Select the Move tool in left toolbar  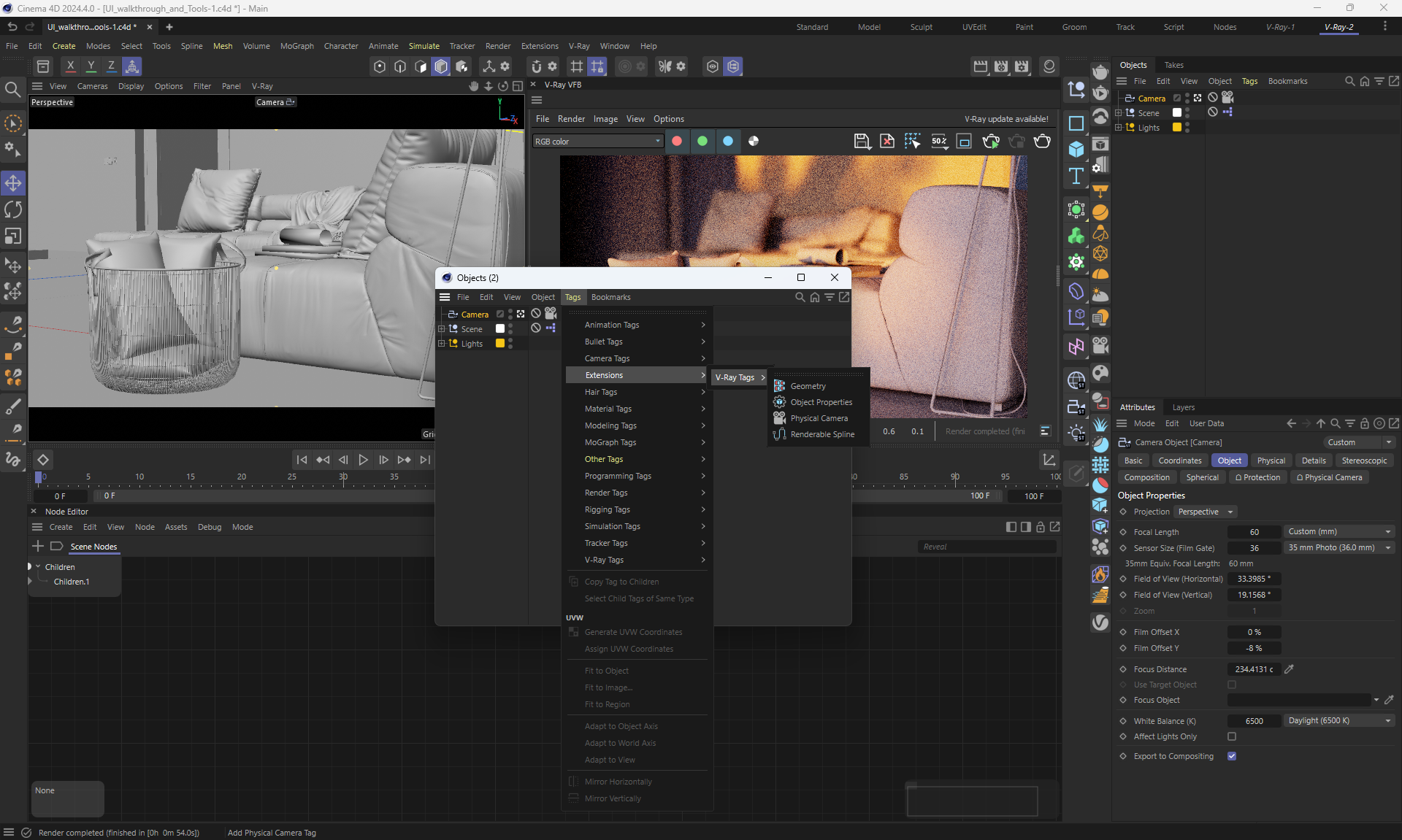(13, 183)
